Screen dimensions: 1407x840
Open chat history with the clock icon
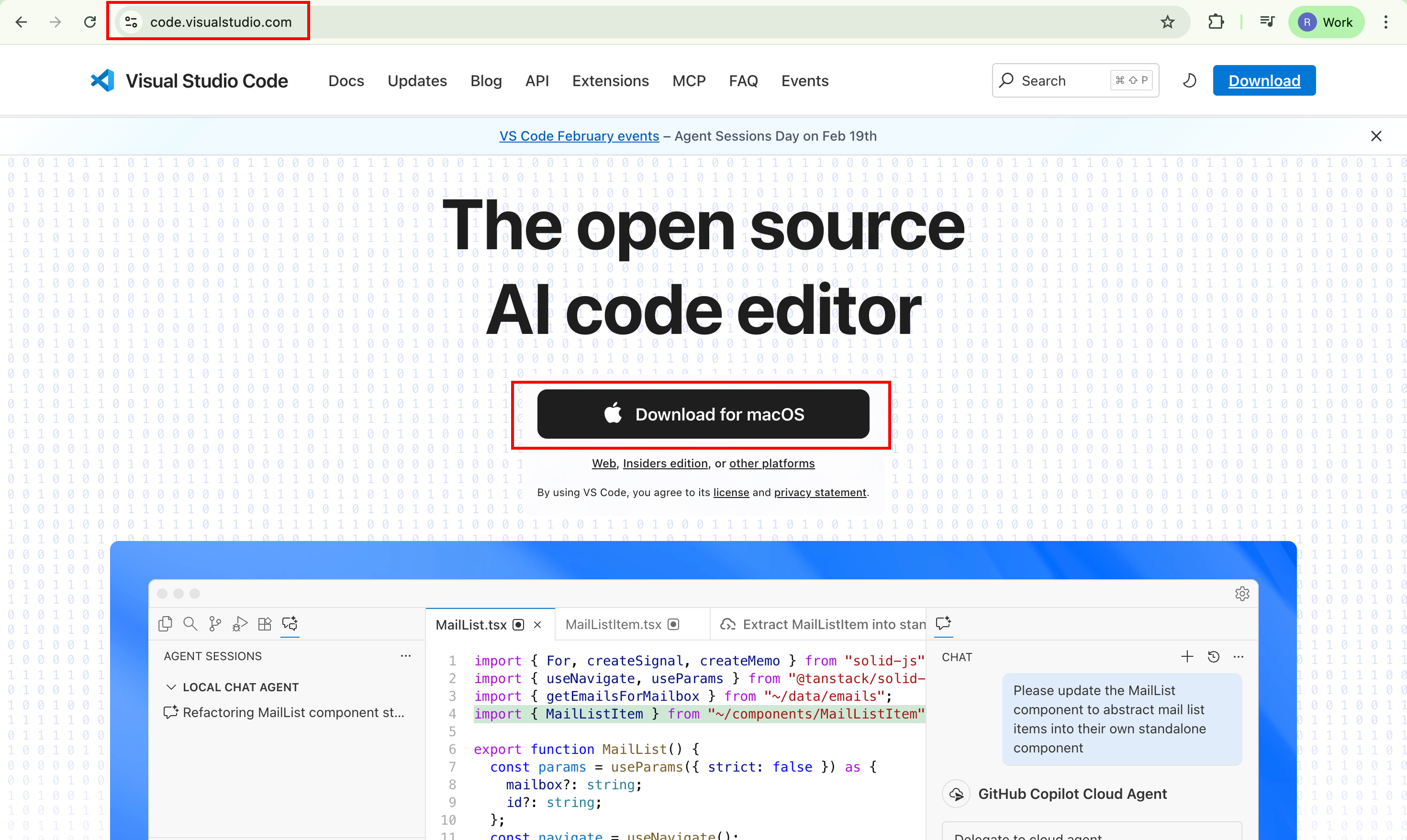pos(1213,656)
